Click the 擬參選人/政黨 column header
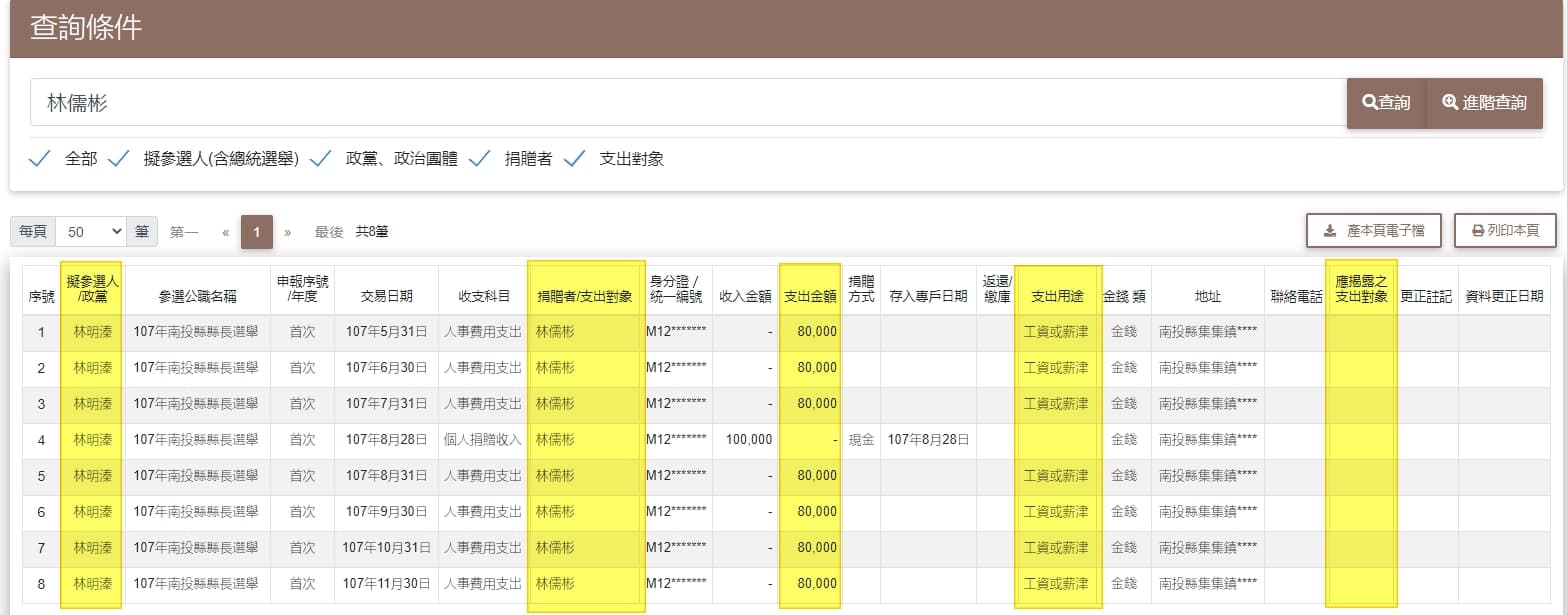1567x615 pixels. coord(92,290)
